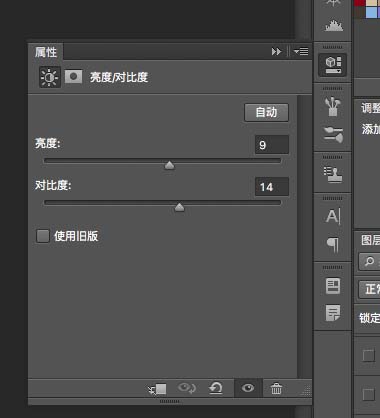Viewport: 380px width, 418px height.
Task: Open the Notes panel icon
Action: pyautogui.click(x=333, y=313)
